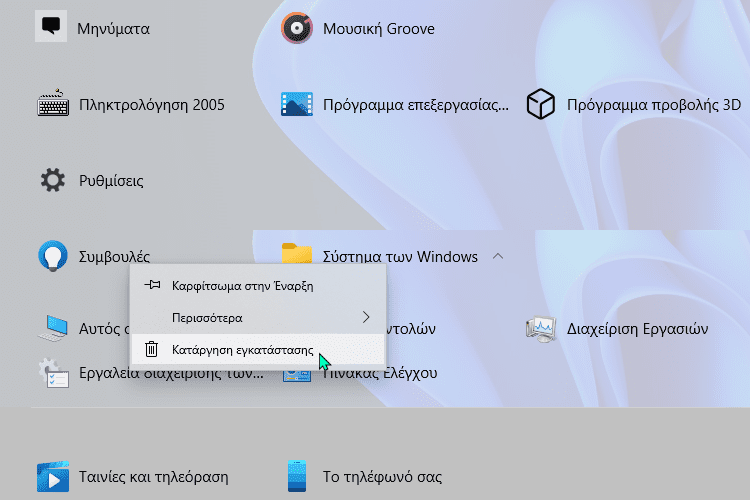Open the Διαχείριση Εργασιών icon

[x=541, y=328]
